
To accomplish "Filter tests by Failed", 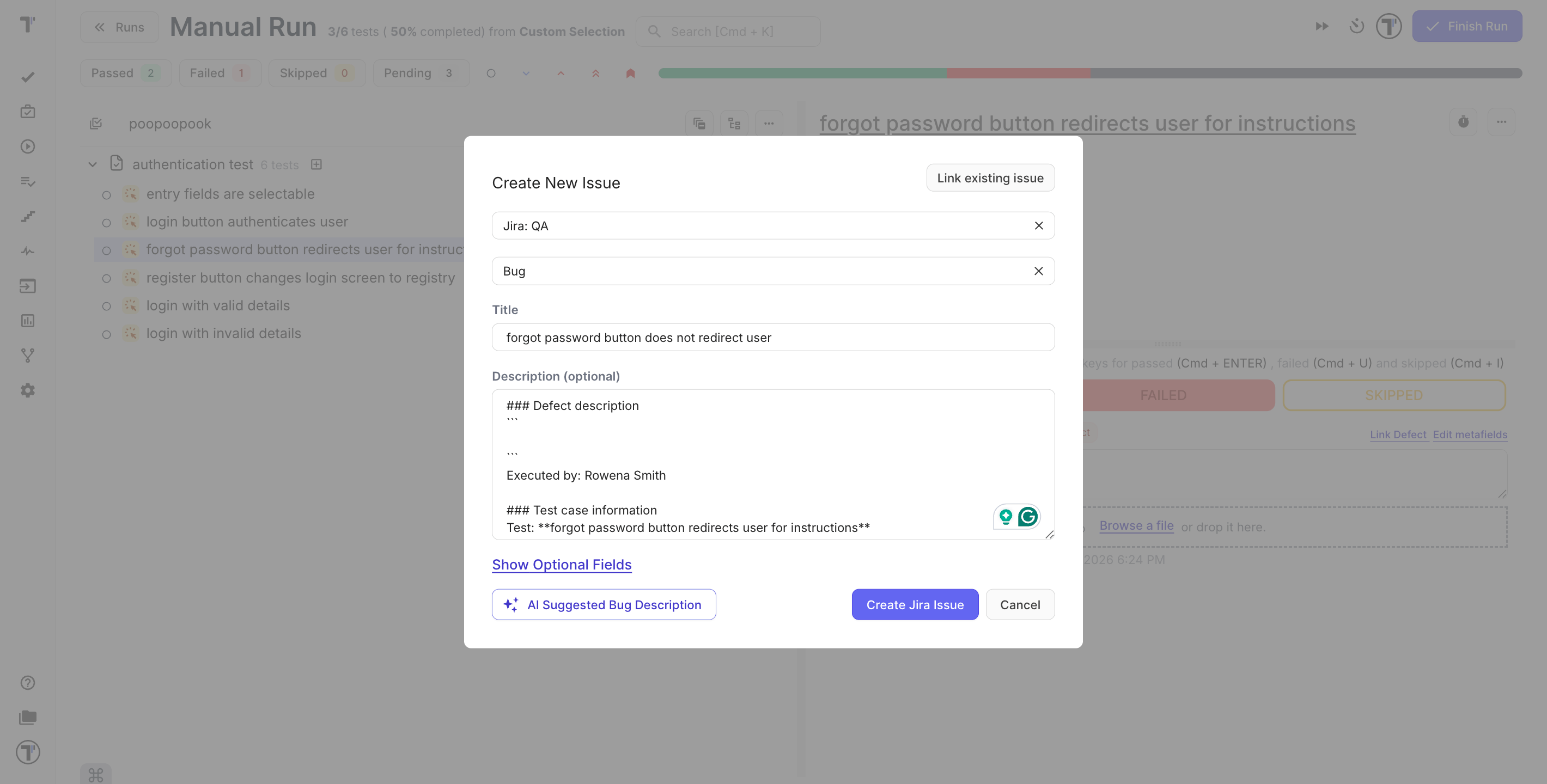I will 220,73.
